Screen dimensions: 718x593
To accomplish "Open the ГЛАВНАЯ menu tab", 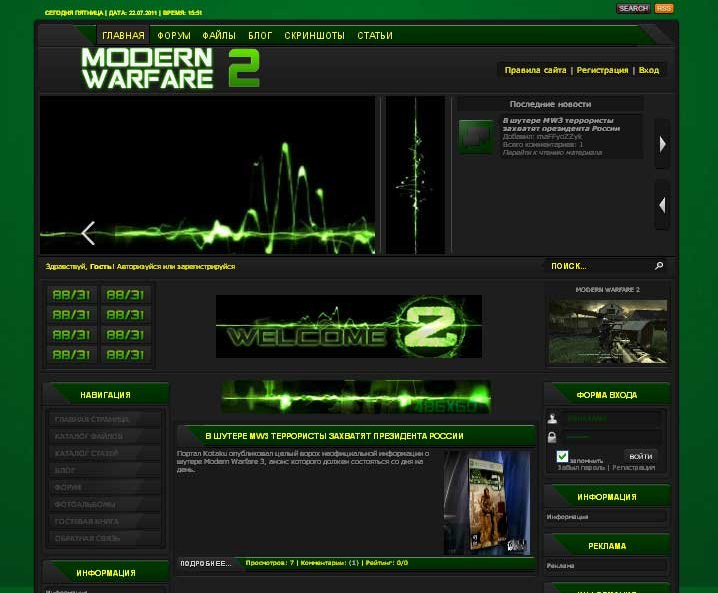I will (x=123, y=35).
